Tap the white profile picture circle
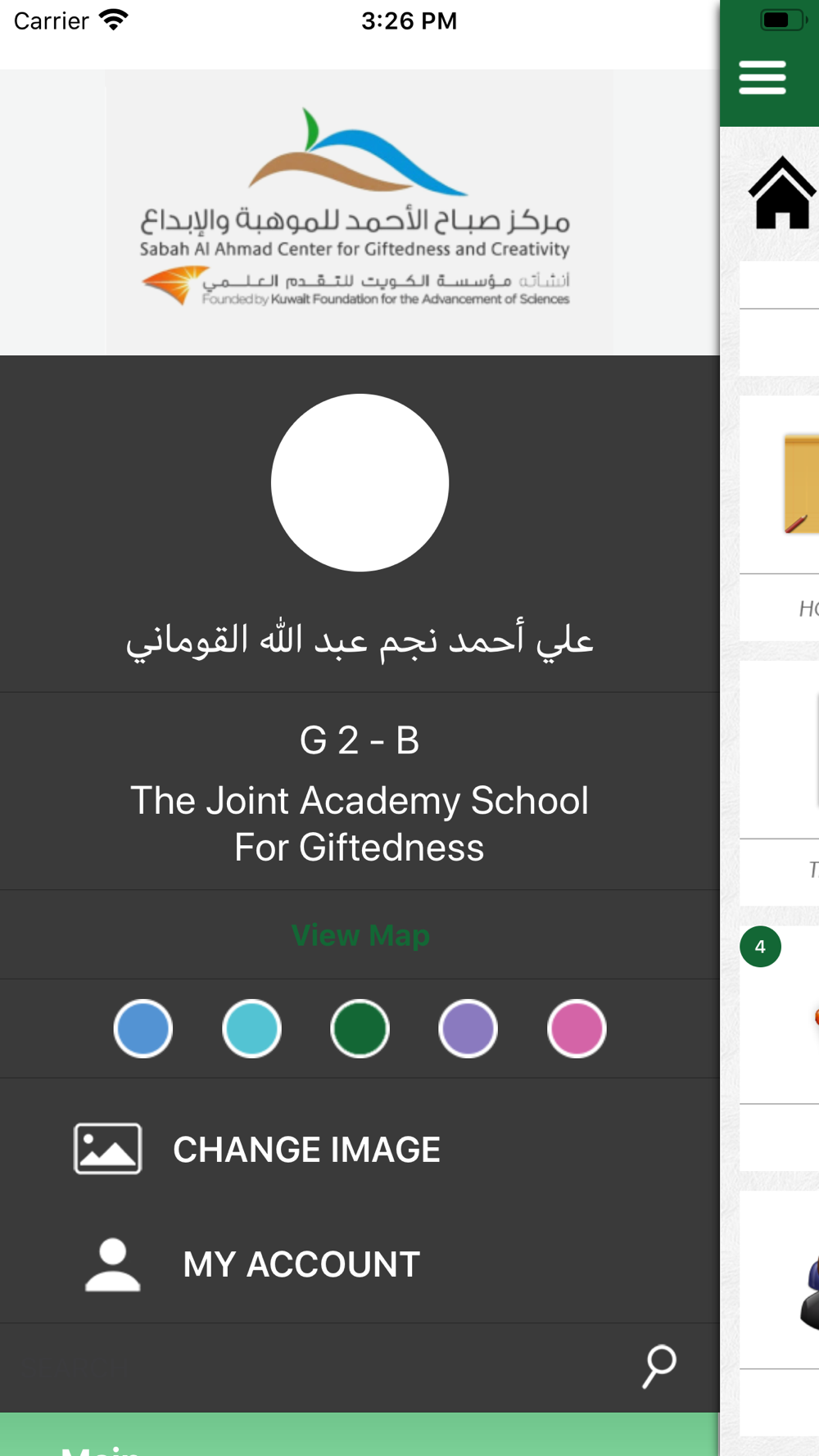The width and height of the screenshot is (819, 1456). [360, 482]
